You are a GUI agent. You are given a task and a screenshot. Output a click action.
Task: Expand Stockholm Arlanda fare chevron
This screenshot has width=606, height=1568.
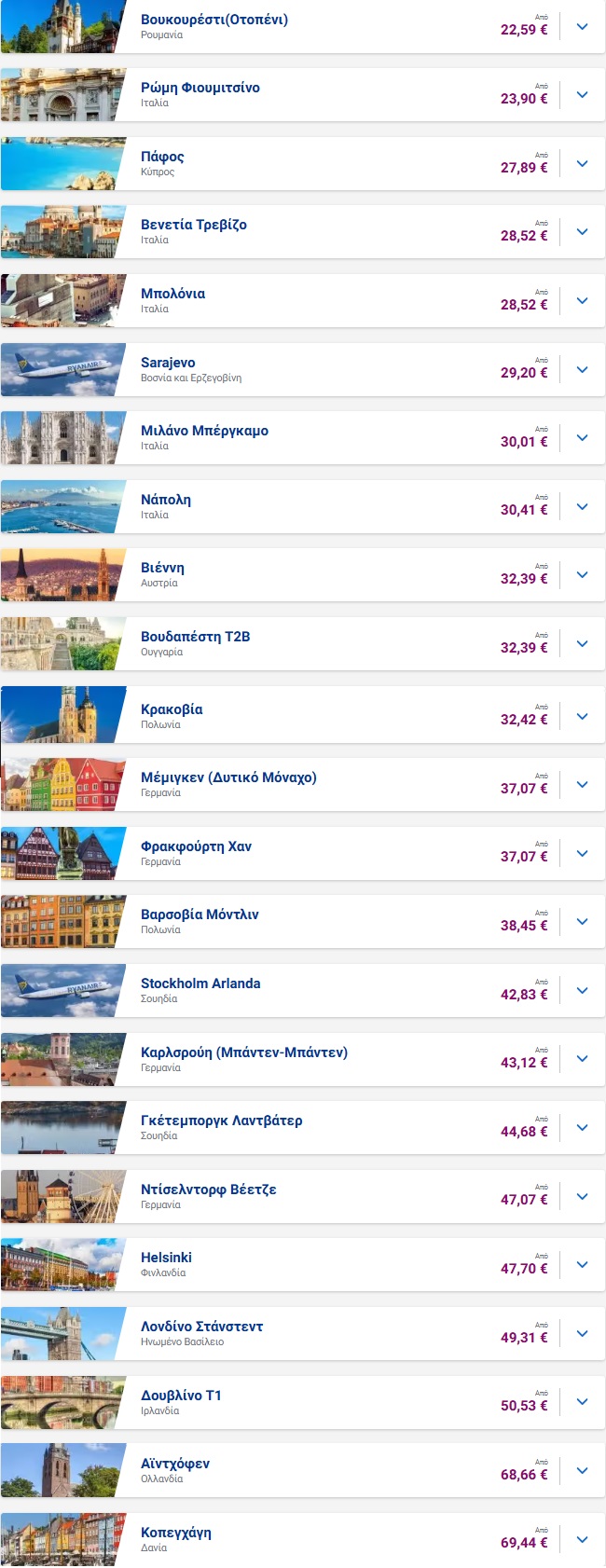click(x=583, y=991)
